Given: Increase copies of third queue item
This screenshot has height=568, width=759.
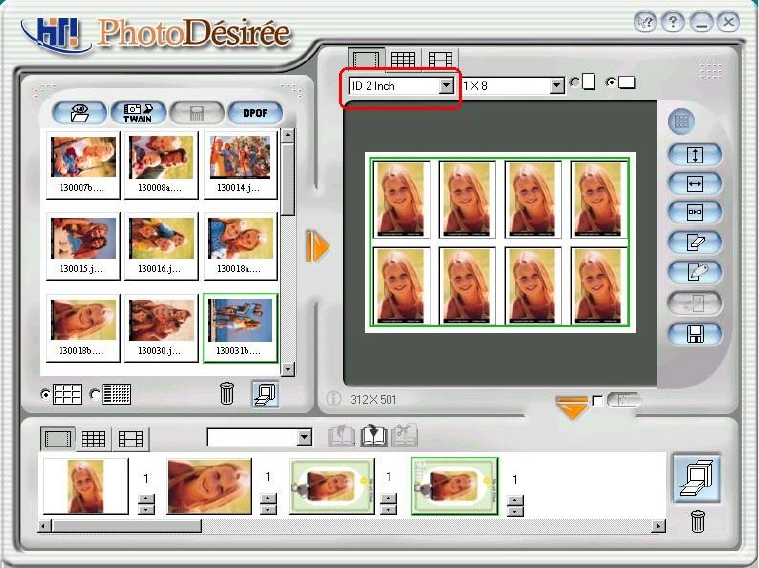Looking at the screenshot, I should point(388,499).
